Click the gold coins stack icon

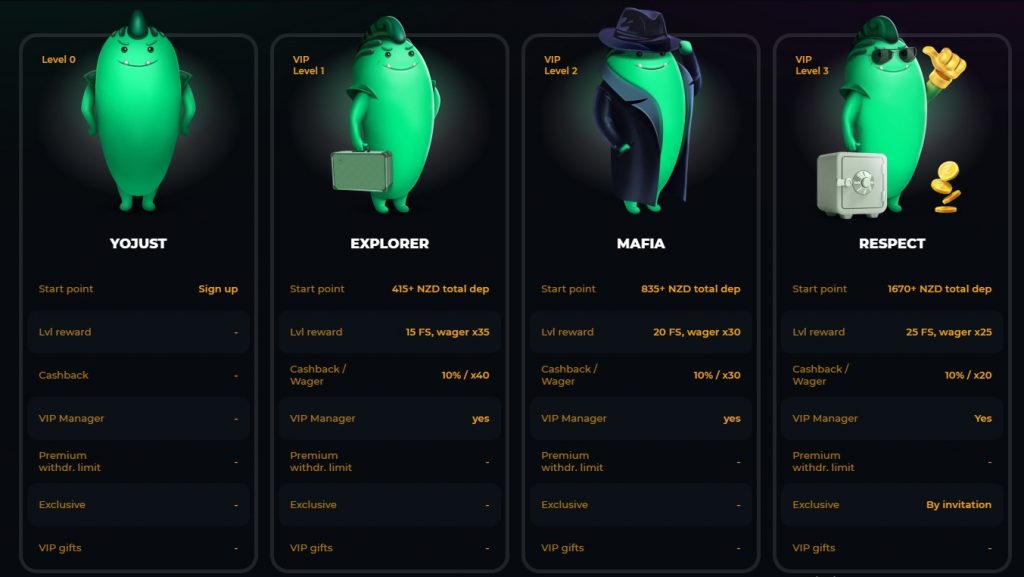coord(946,187)
